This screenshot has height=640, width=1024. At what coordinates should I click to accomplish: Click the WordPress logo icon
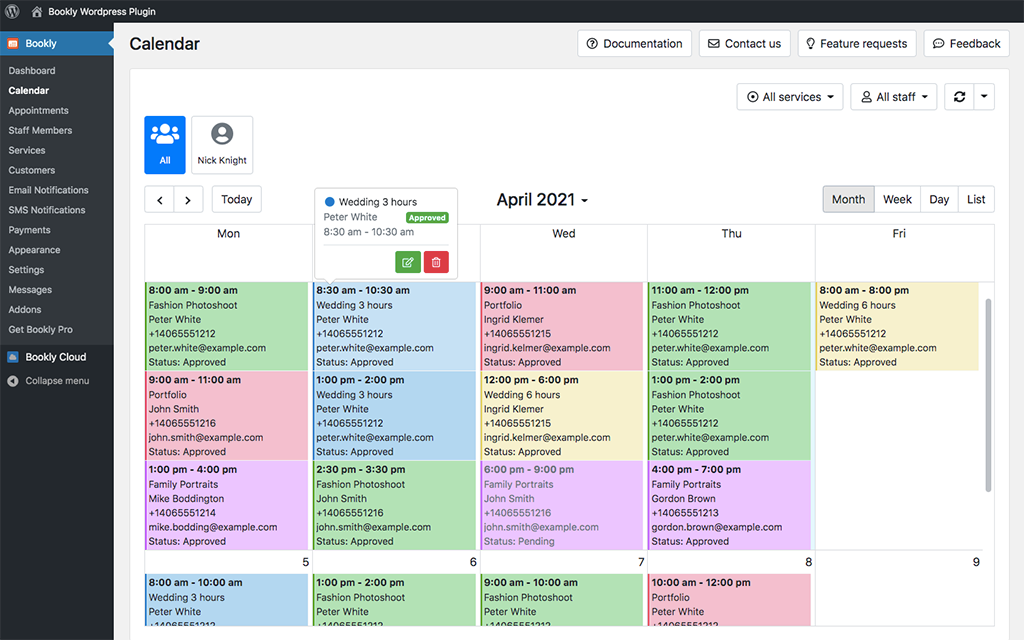12,12
